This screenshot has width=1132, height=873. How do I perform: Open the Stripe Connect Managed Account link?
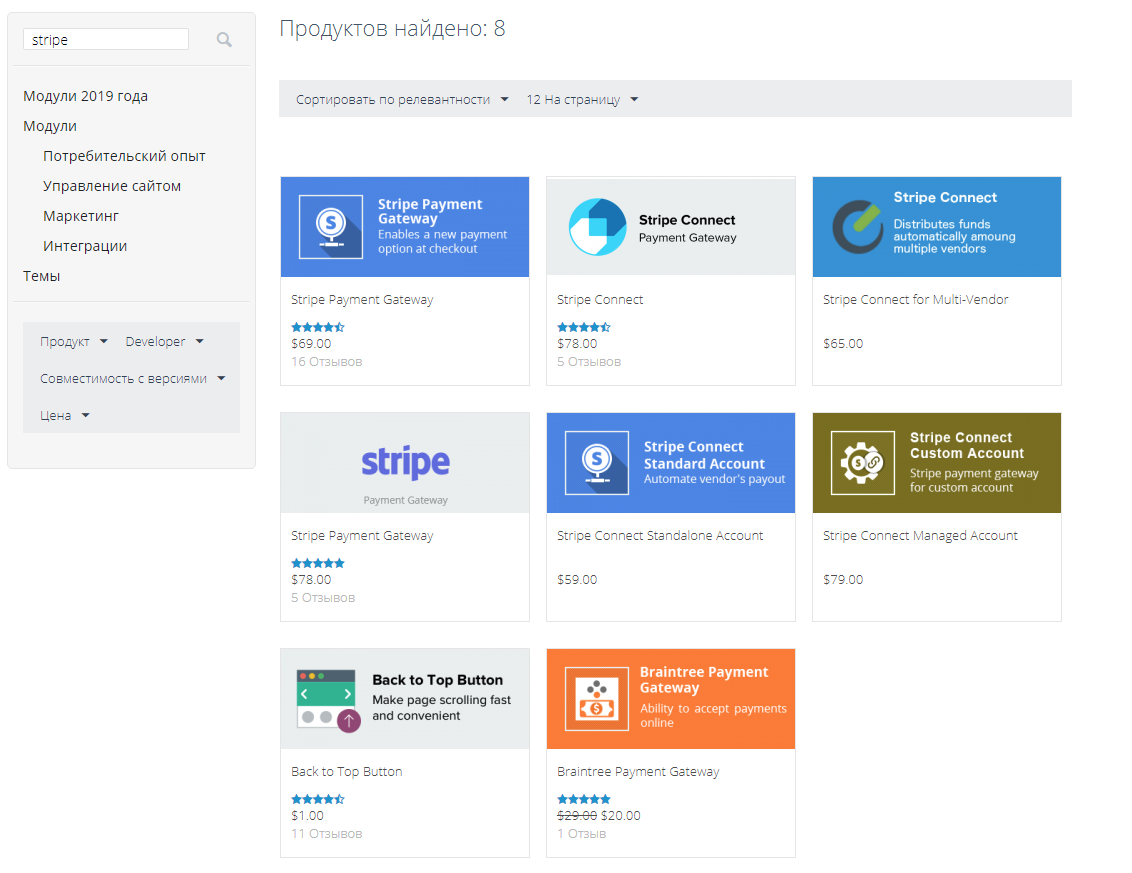(x=920, y=536)
